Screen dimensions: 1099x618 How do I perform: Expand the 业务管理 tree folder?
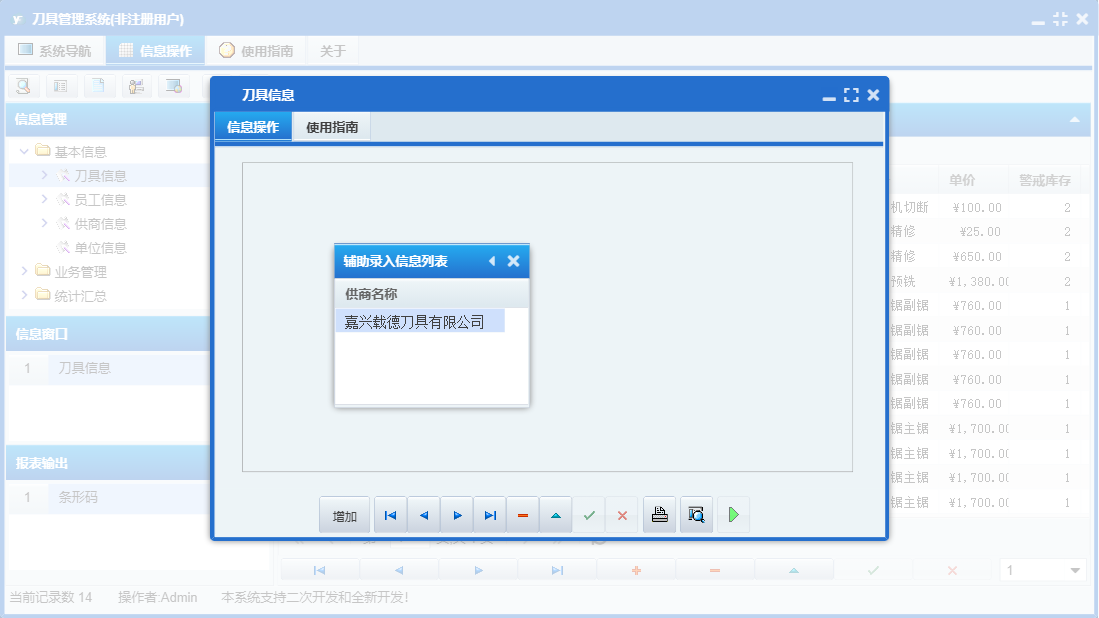coord(25,271)
